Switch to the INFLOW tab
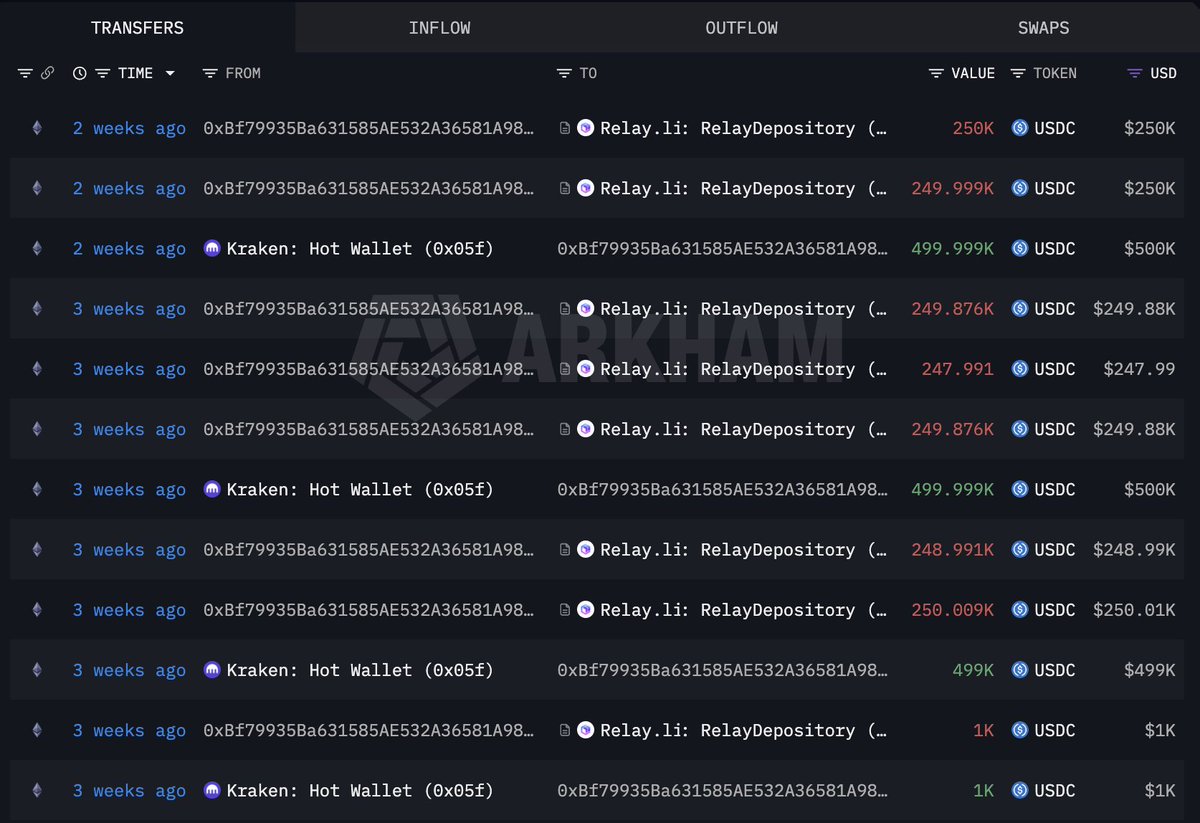The image size is (1200, 823). [440, 27]
